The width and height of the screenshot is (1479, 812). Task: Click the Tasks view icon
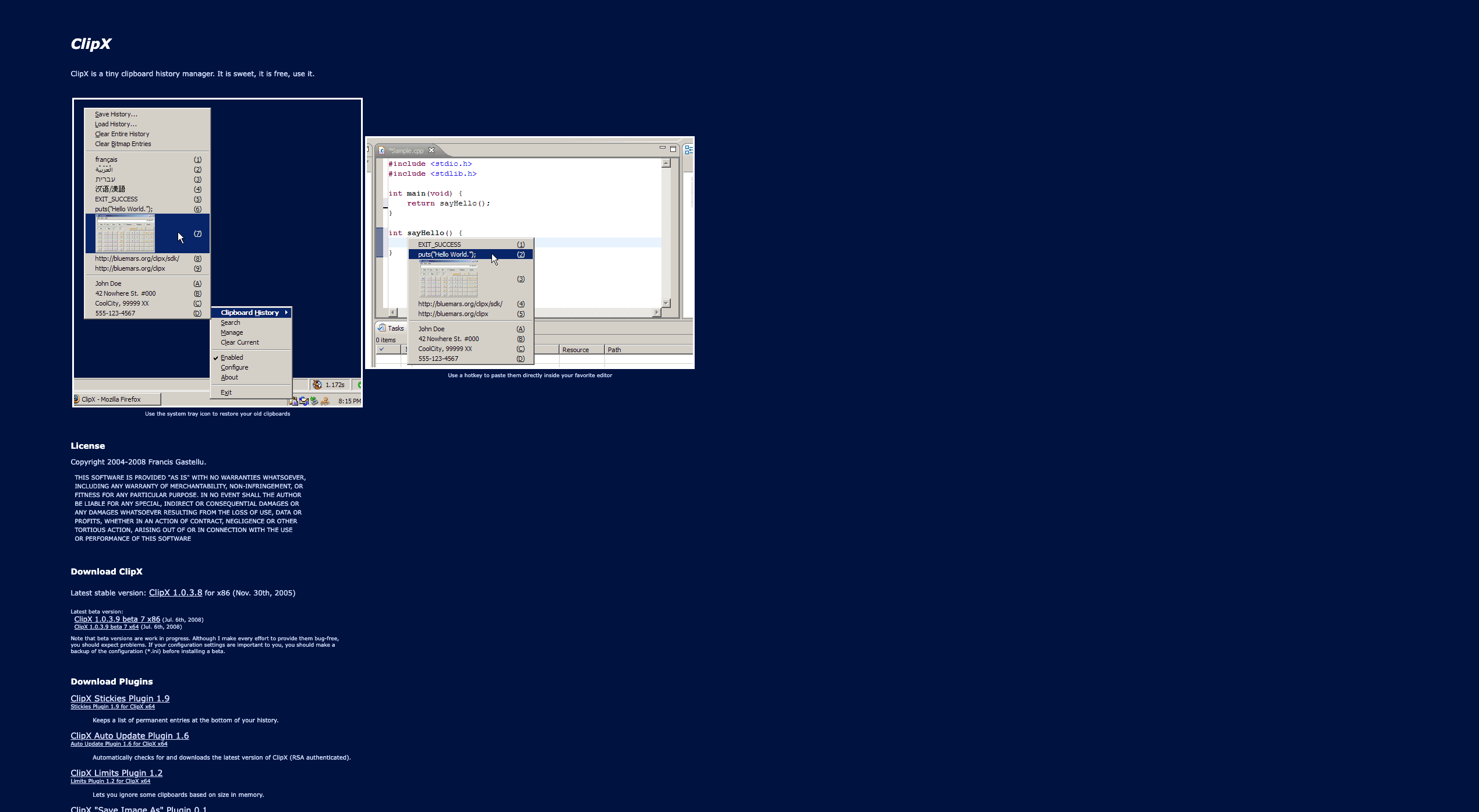click(381, 328)
